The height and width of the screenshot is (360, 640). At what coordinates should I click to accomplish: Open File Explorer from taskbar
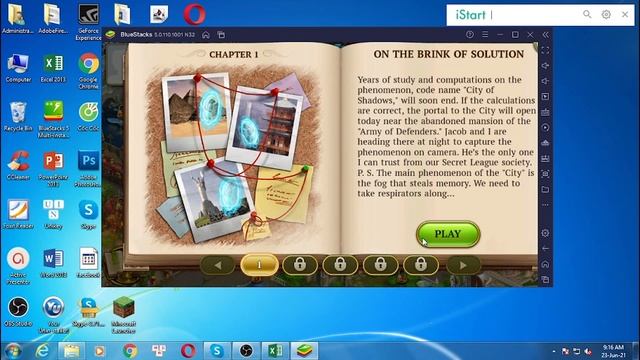pyautogui.click(x=71, y=351)
